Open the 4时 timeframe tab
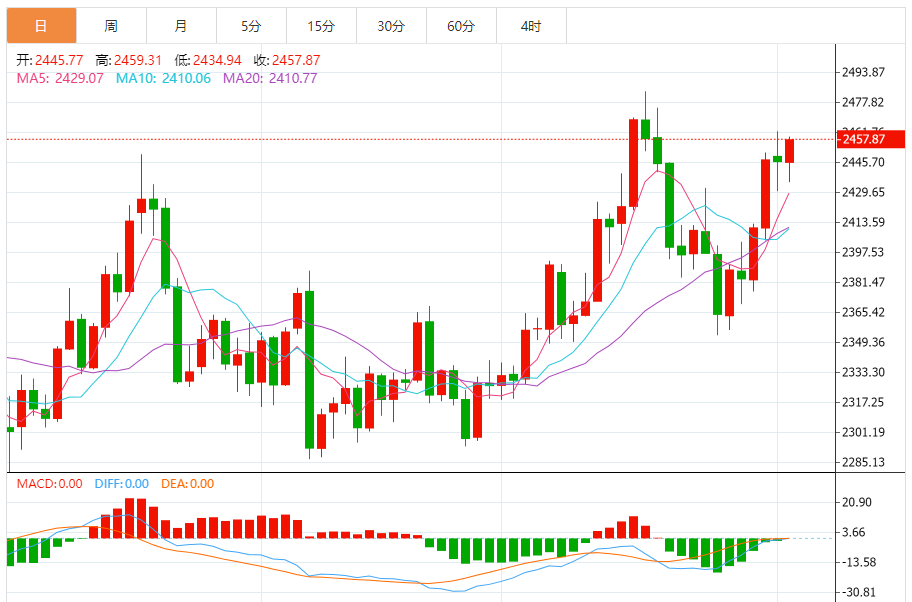 (531, 26)
